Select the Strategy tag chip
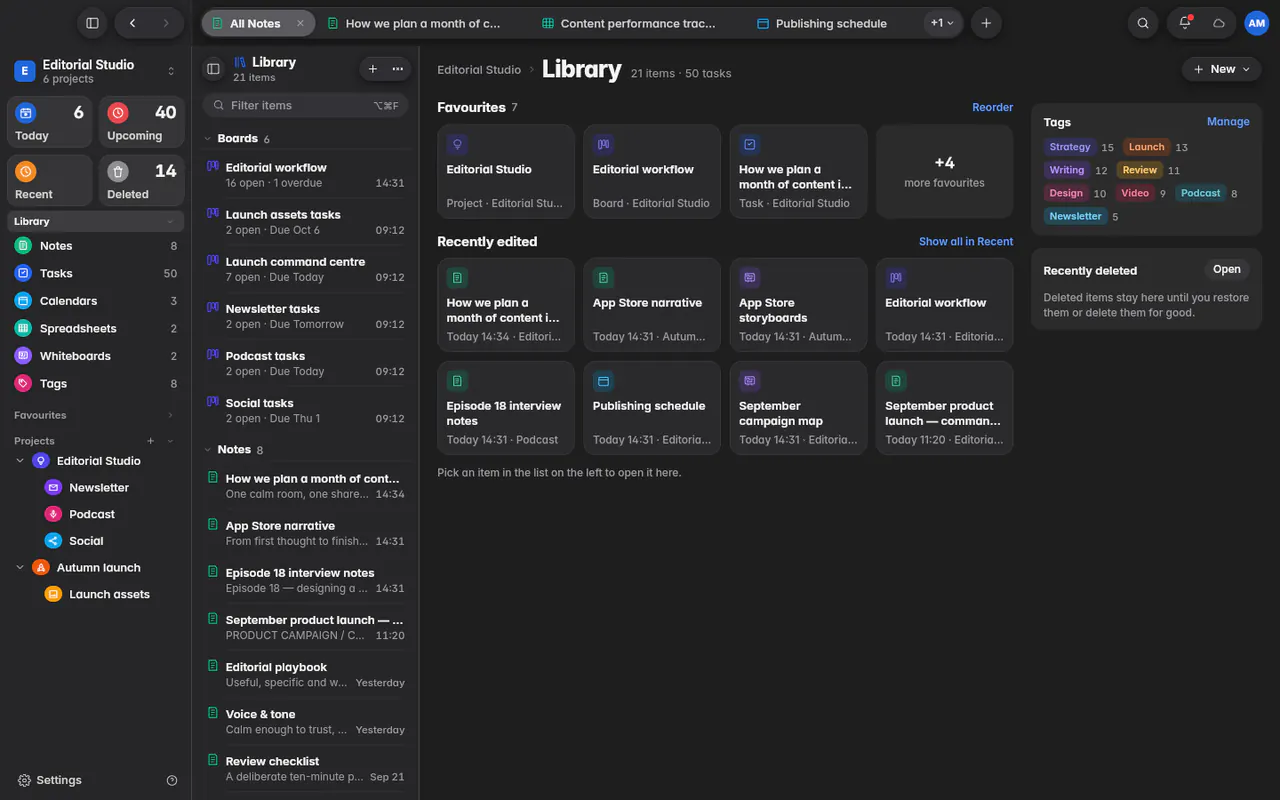Image resolution: width=1280 pixels, height=800 pixels. pos(1069,147)
